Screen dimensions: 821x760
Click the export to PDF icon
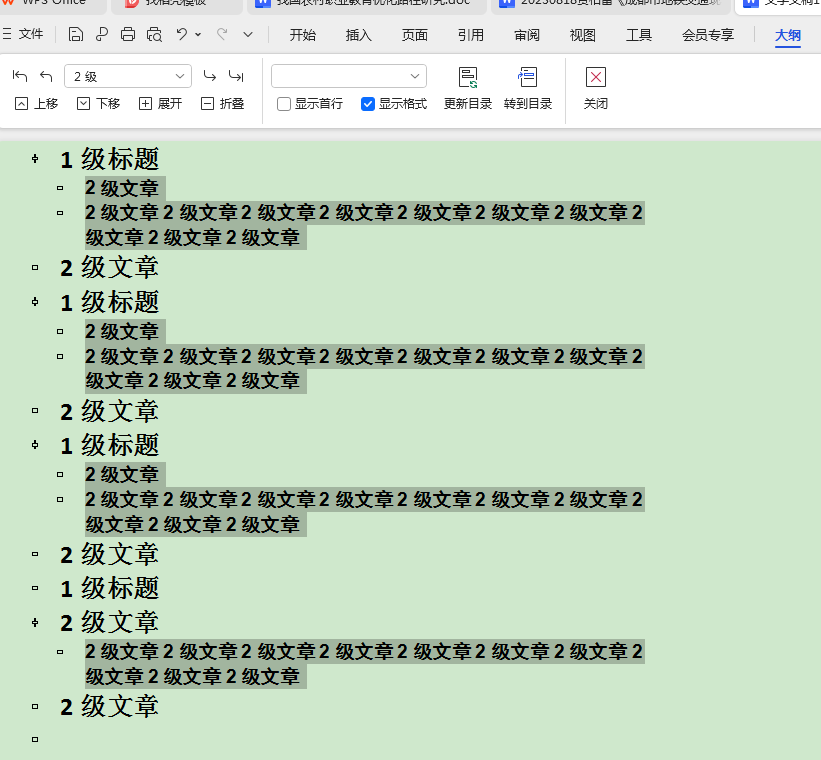click(x=102, y=35)
